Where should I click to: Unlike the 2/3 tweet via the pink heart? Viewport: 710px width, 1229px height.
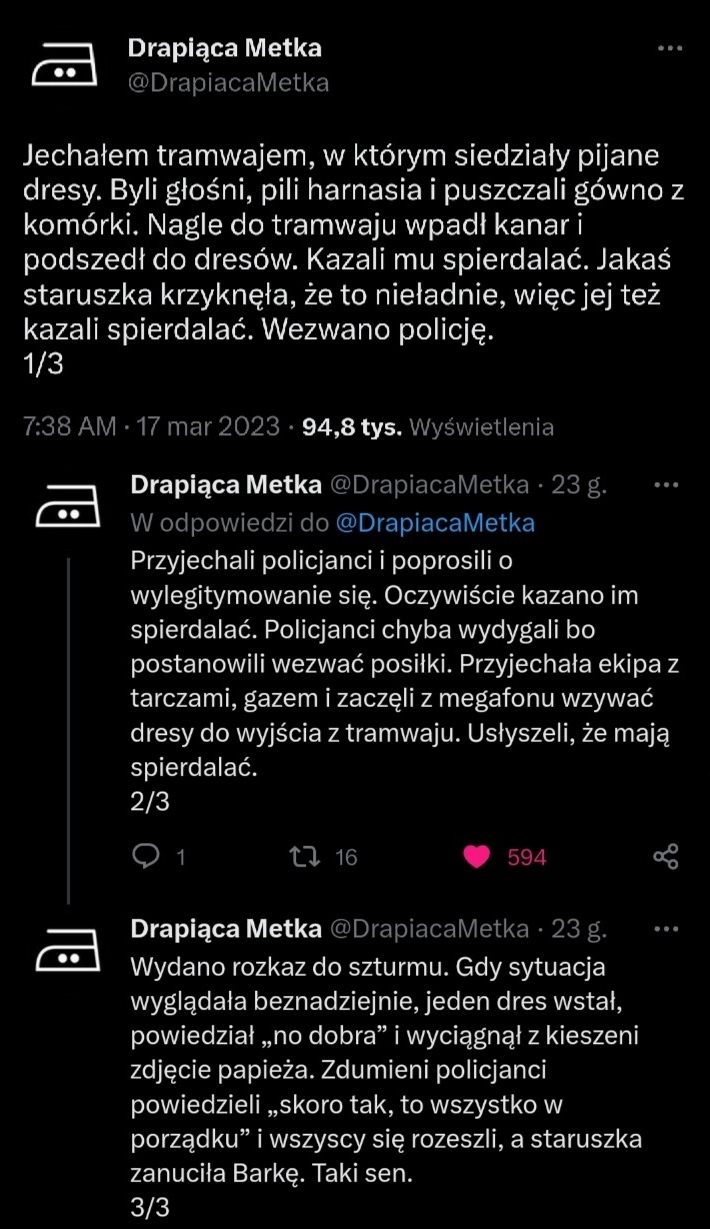[x=479, y=856]
